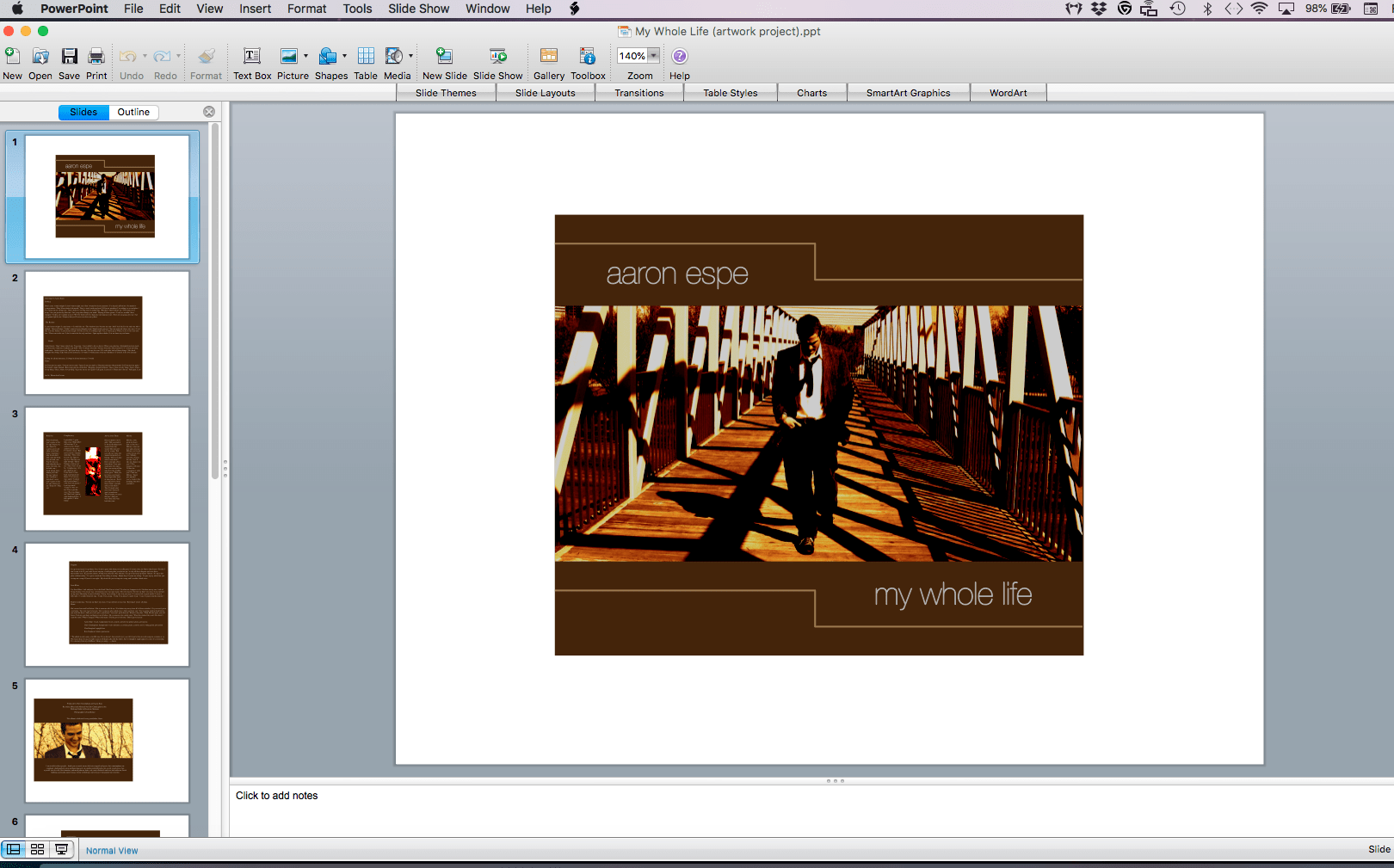1394x868 pixels.
Task: Open the Transitions tab
Action: (639, 93)
